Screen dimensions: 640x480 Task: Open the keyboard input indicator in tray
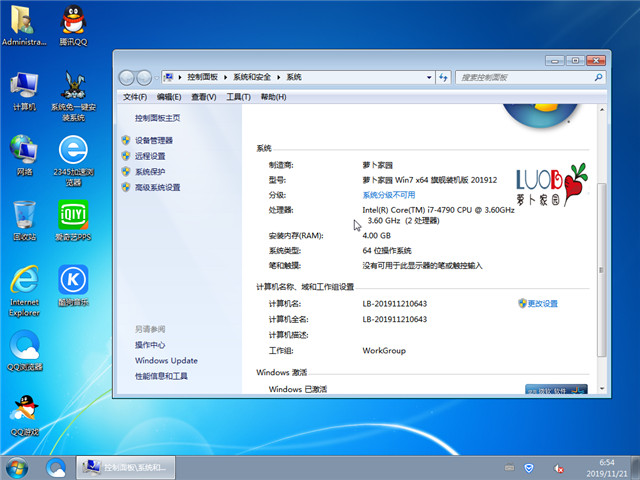point(509,467)
